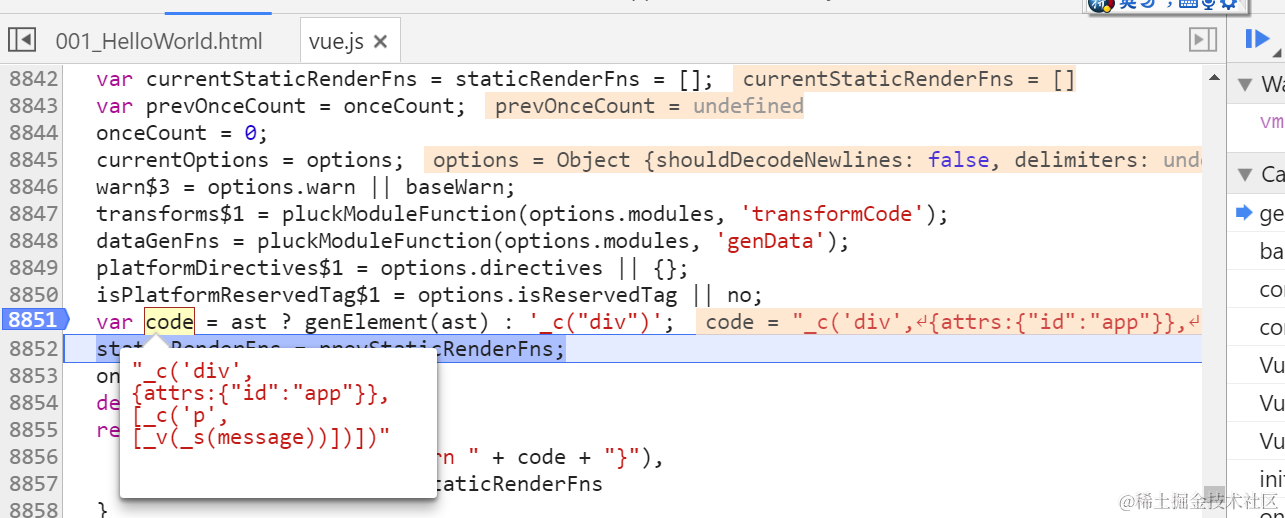Collapse the Call Stack section
This screenshot has height=518, width=1285.
click(x=1246, y=174)
